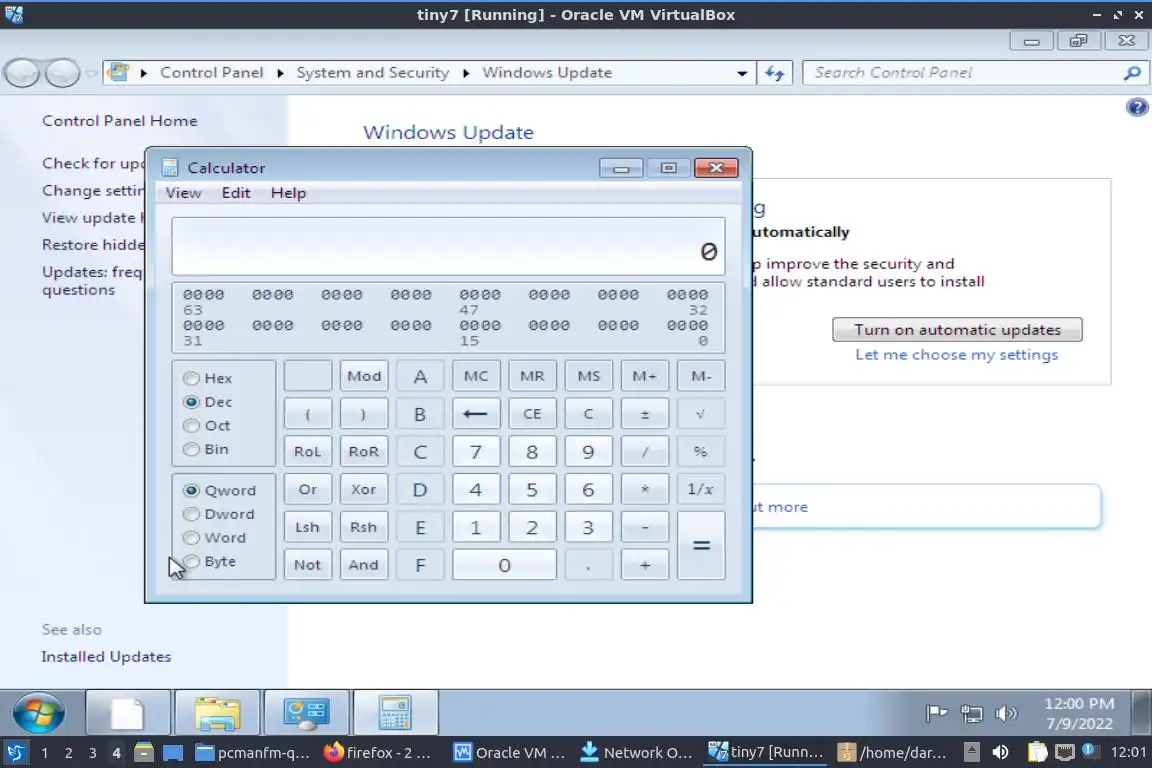Click the backspace arrow calculator key
The width and height of the screenshot is (1152, 768).
click(x=475, y=414)
